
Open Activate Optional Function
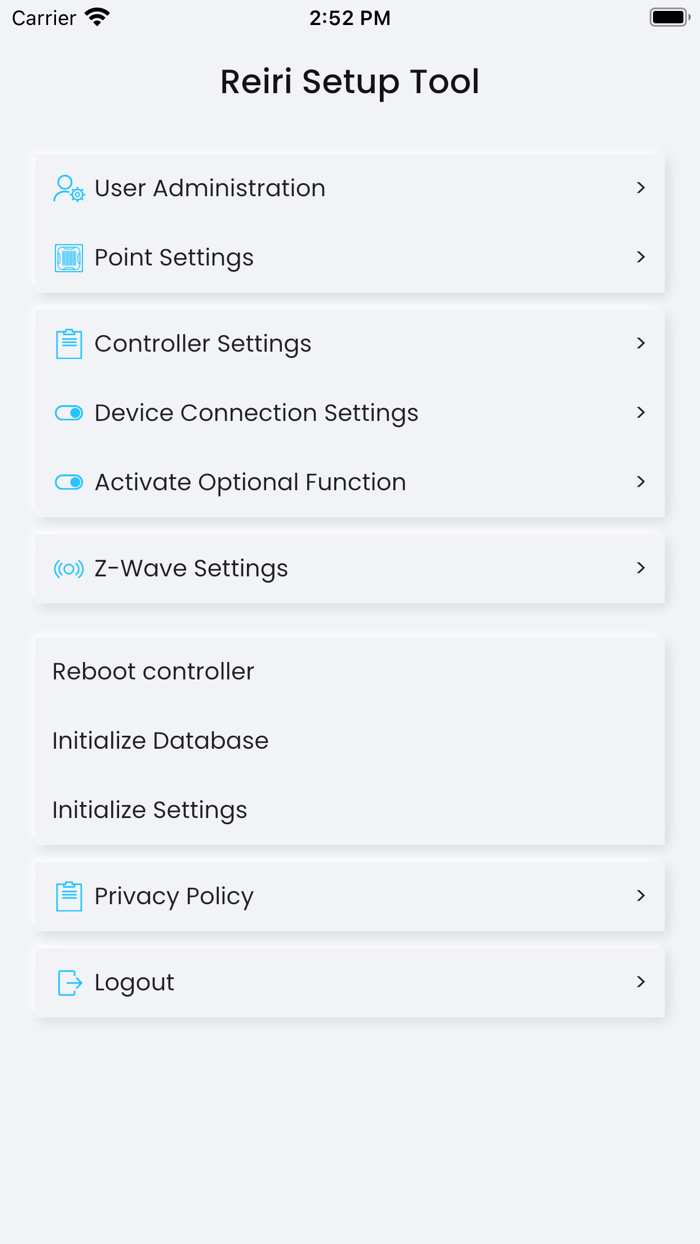(350, 482)
